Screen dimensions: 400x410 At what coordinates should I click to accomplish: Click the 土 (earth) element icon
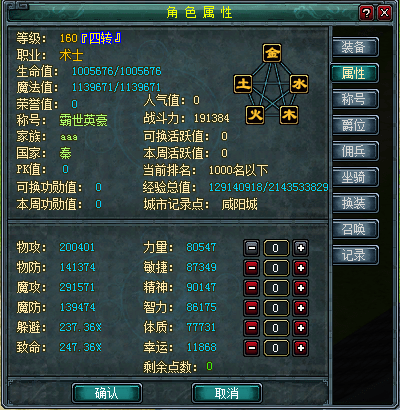point(243,84)
